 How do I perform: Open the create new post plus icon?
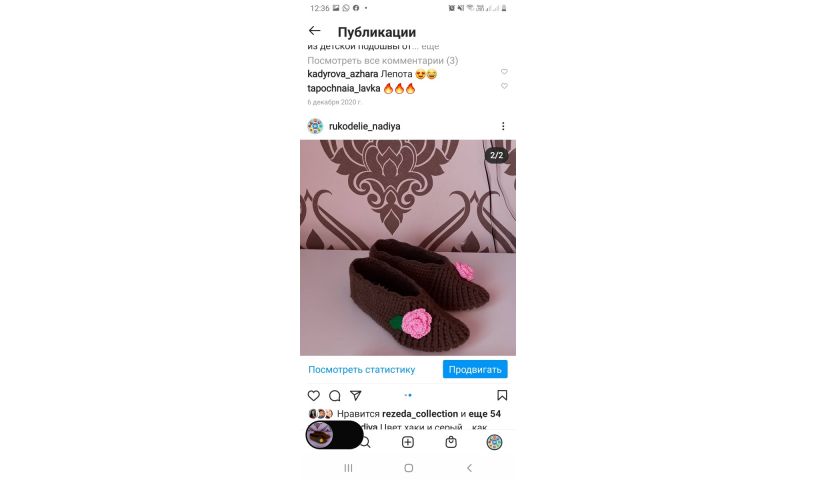[408, 442]
